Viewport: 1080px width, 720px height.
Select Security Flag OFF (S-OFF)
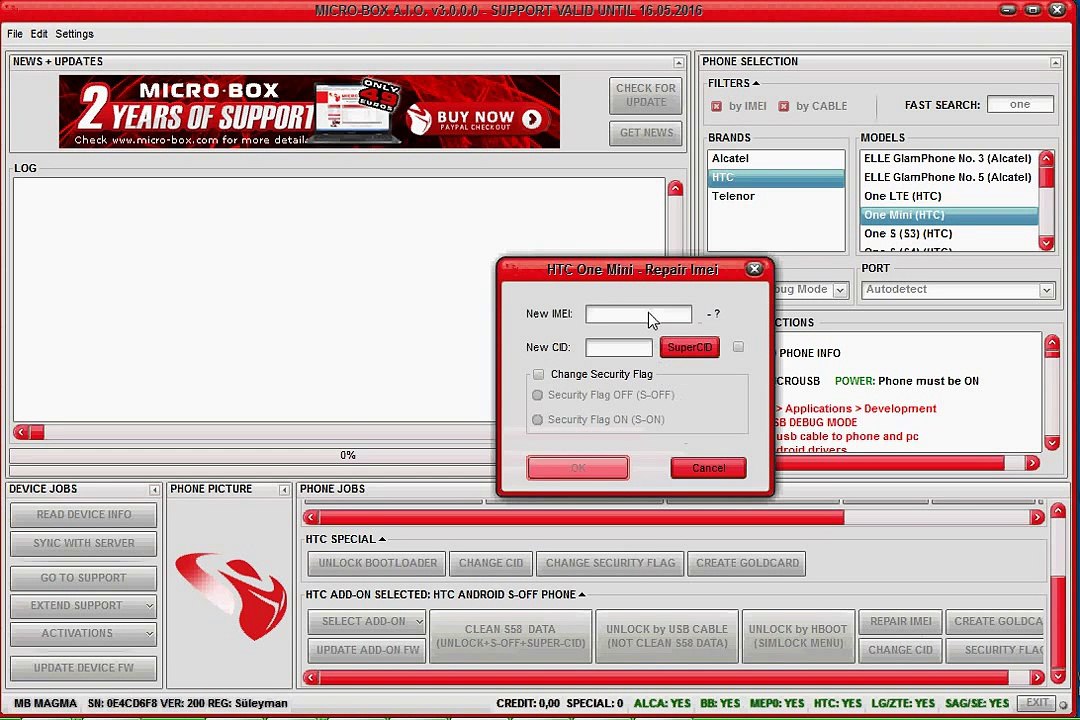tap(537, 395)
